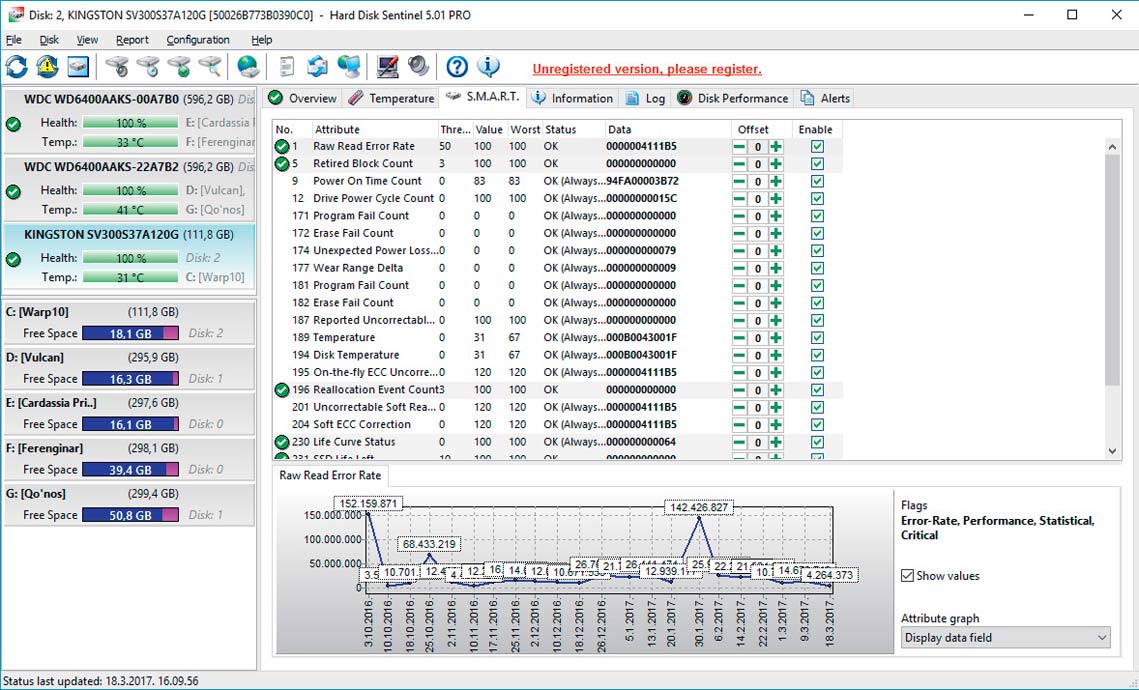Click the disk with green checkmark toolbar icon
The image size is (1139, 690).
pyautogui.click(x=179, y=68)
